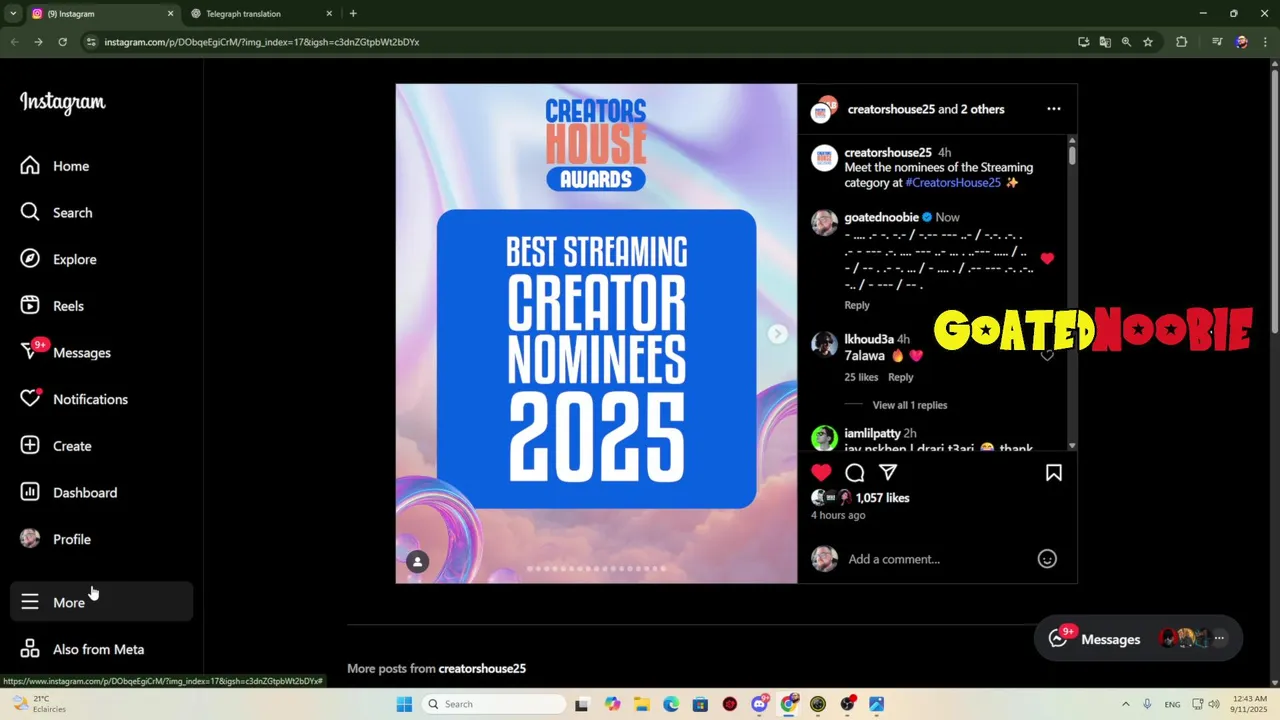The image size is (1280, 720).
Task: Reload the page
Action: click(x=62, y=42)
